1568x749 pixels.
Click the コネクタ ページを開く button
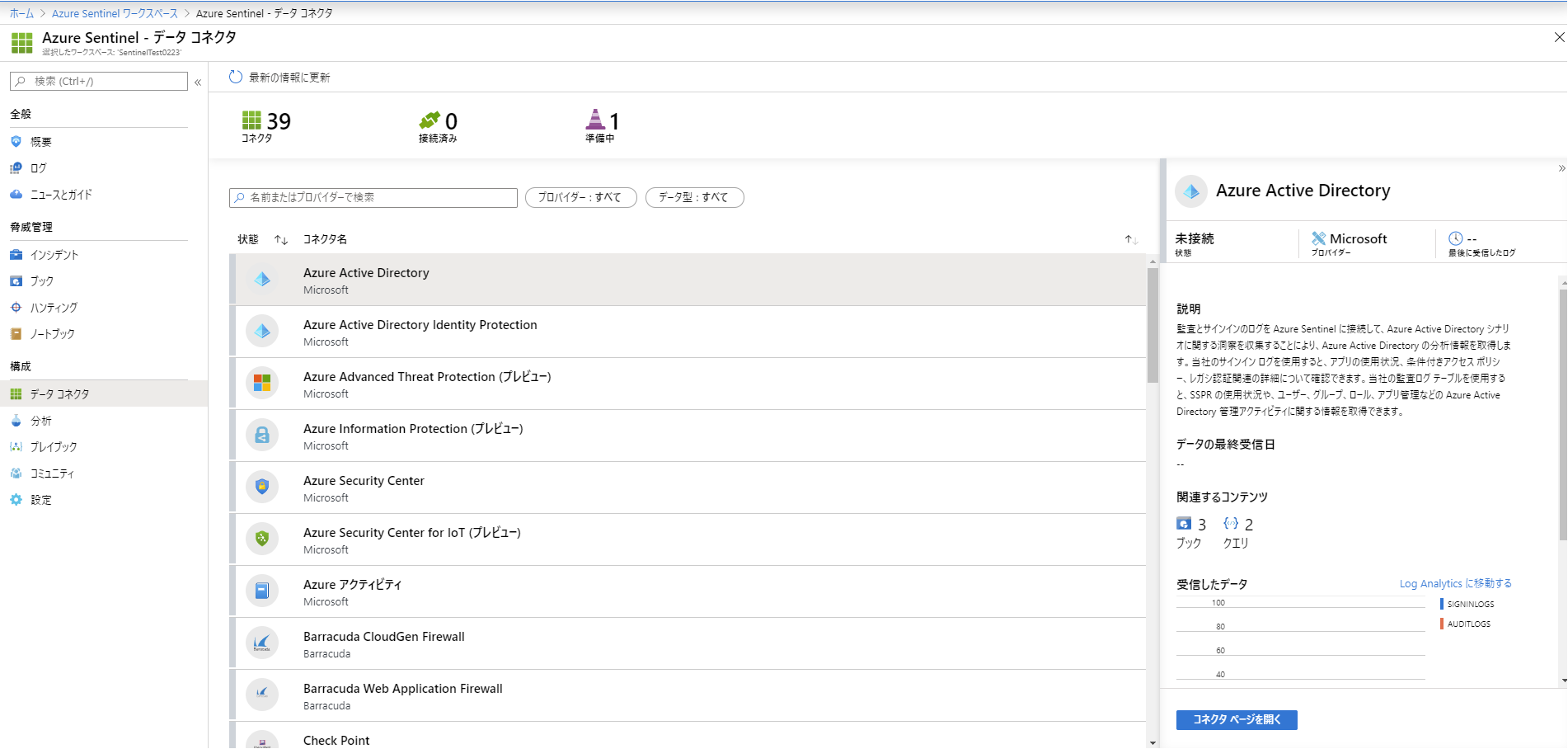(1237, 720)
